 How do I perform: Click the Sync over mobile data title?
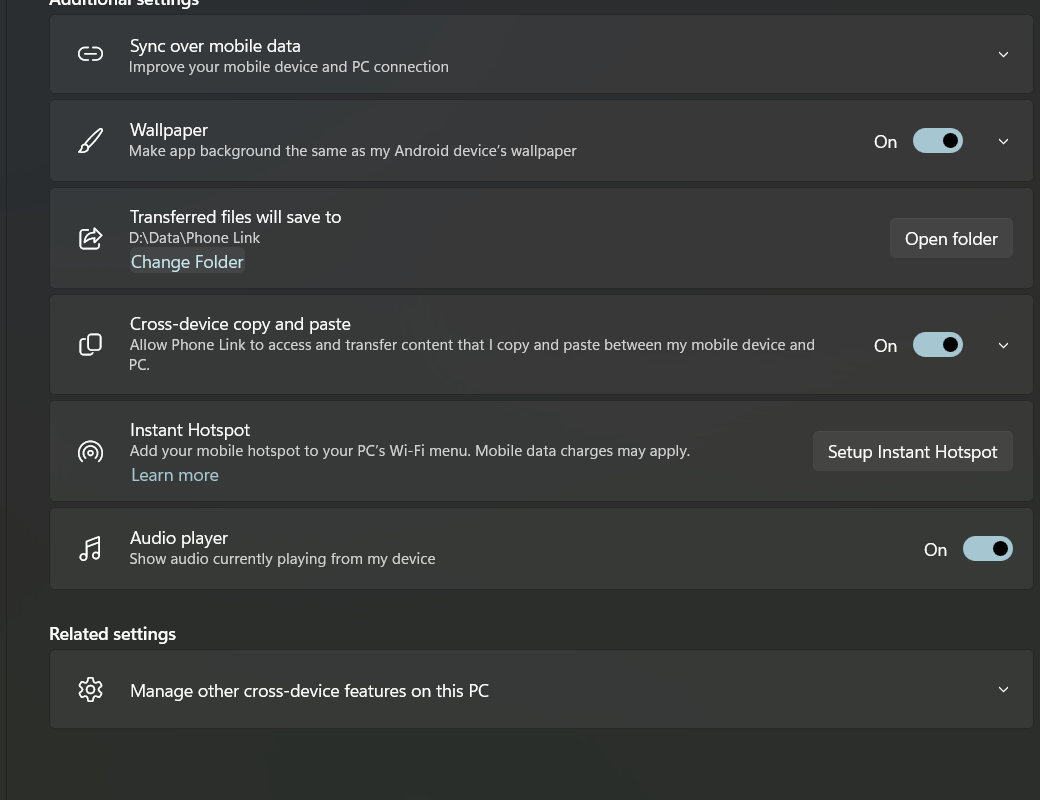[215, 46]
